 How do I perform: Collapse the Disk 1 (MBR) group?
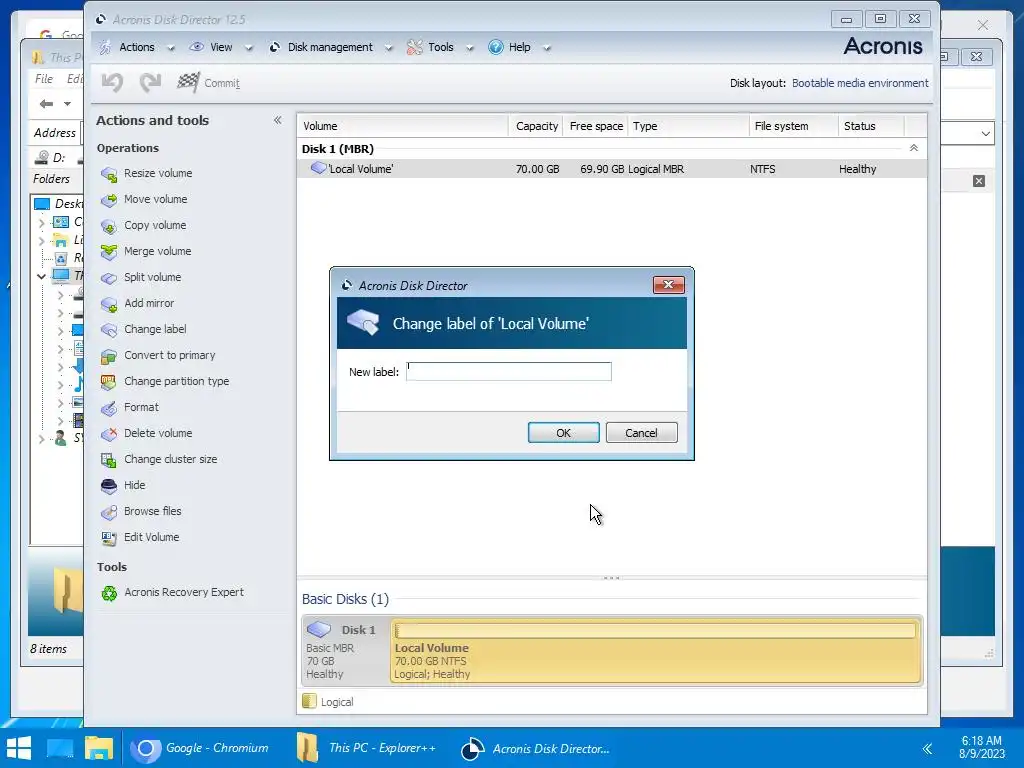point(914,148)
